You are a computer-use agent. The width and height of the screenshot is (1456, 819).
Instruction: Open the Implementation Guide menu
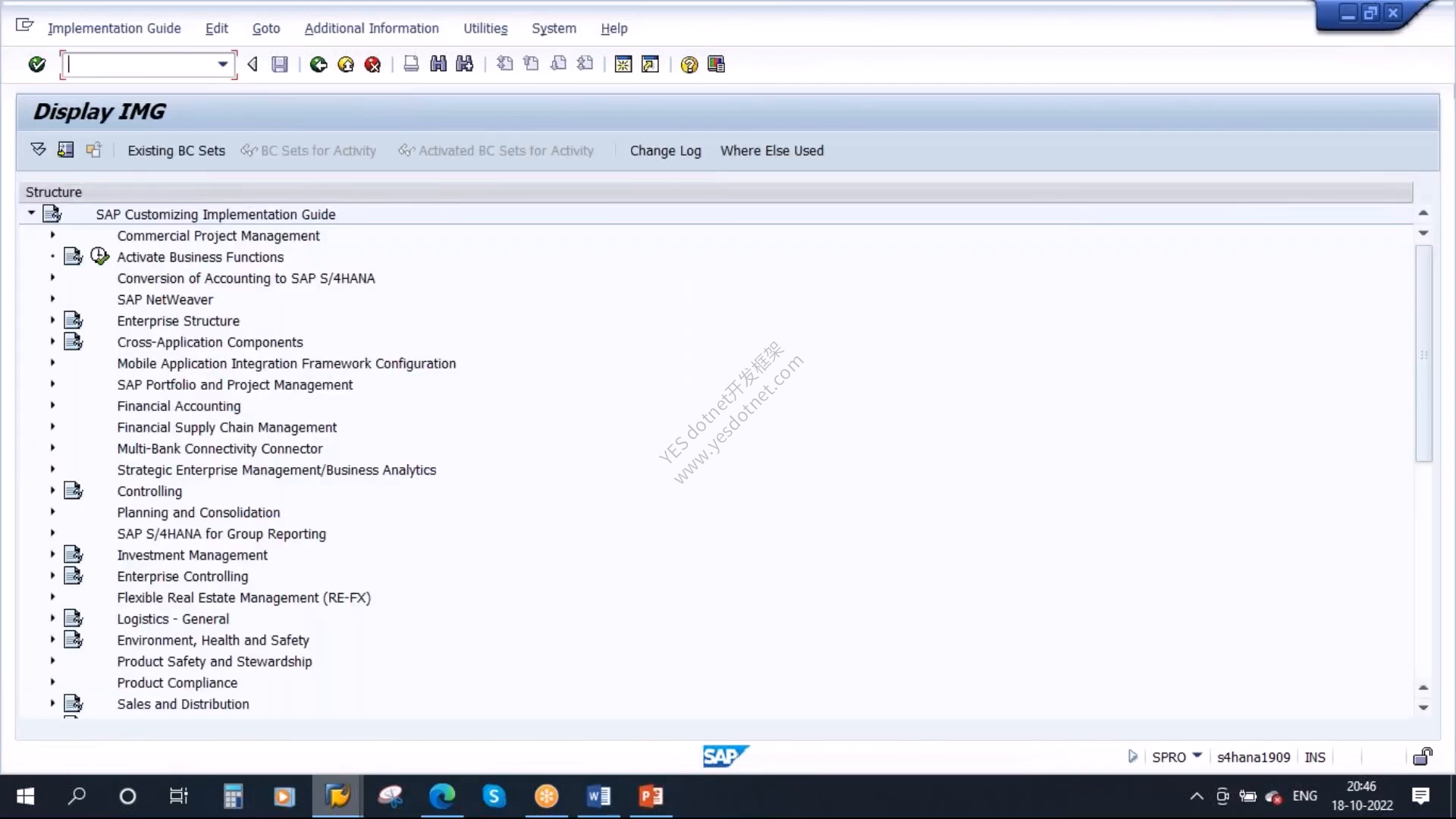coord(114,28)
